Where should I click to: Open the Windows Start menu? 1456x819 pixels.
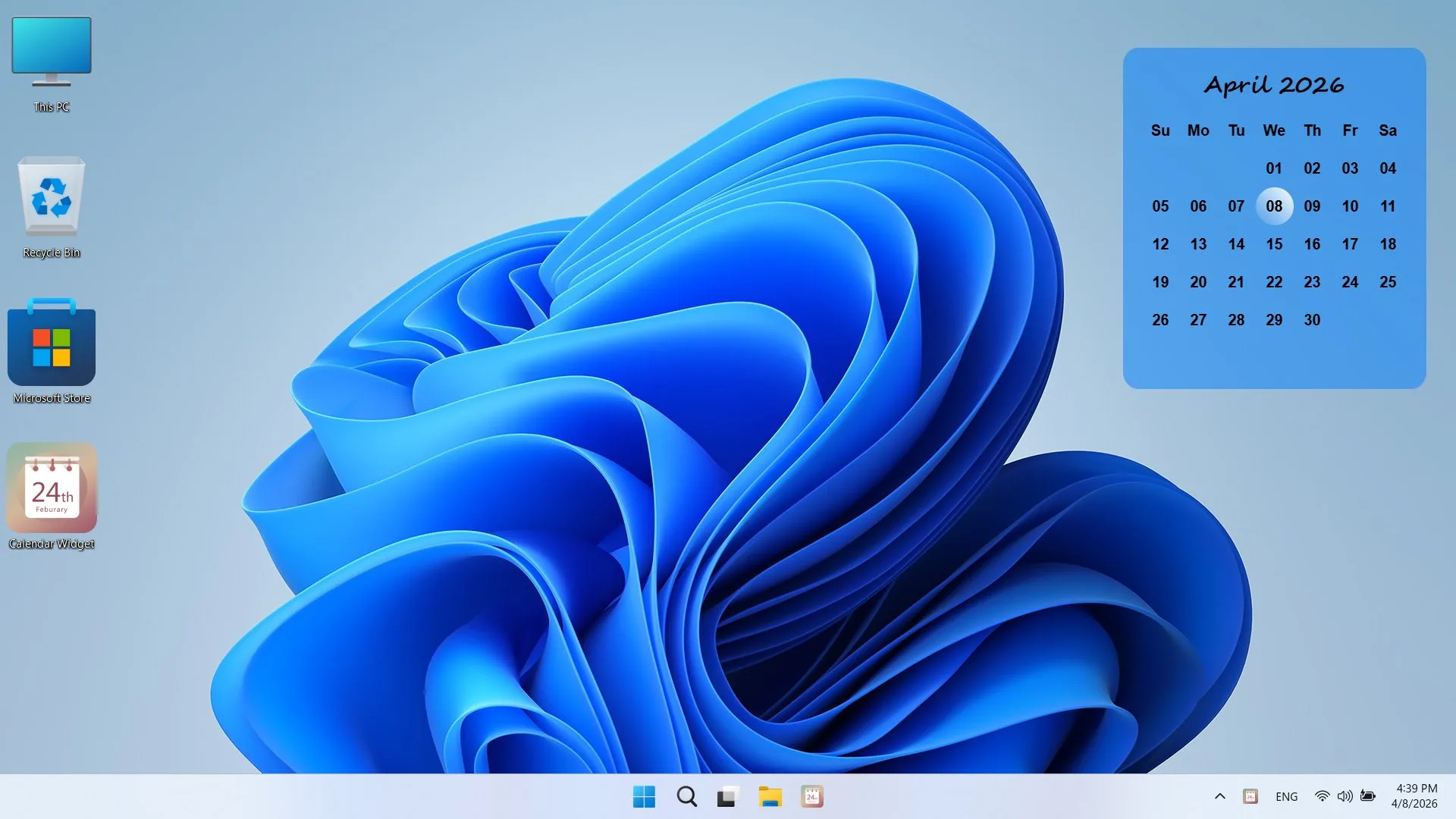point(644,796)
